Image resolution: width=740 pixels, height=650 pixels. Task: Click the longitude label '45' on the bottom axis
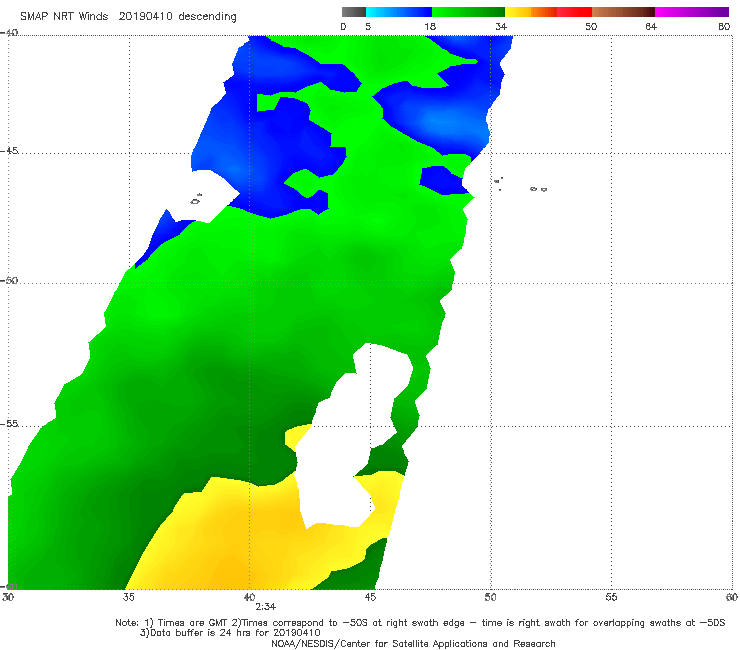pyautogui.click(x=370, y=597)
